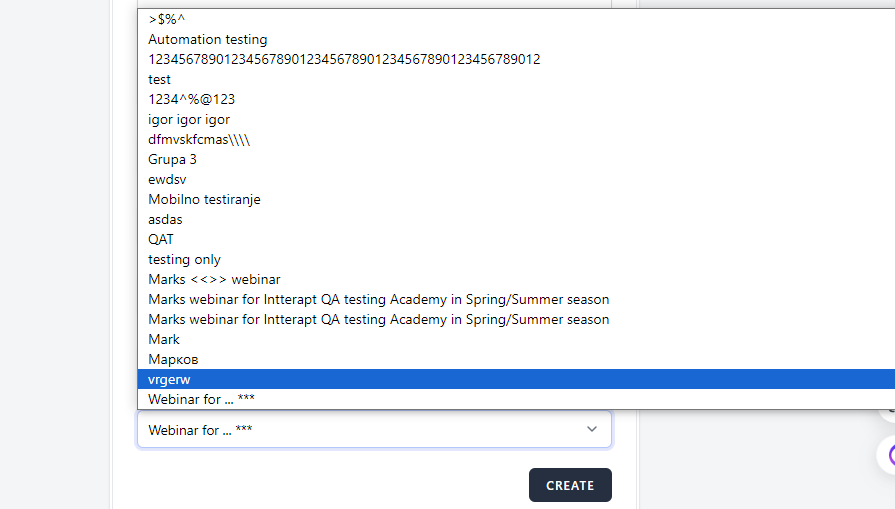Select 'Automation testing' from the list
The height and width of the screenshot is (509, 895).
click(x=208, y=40)
